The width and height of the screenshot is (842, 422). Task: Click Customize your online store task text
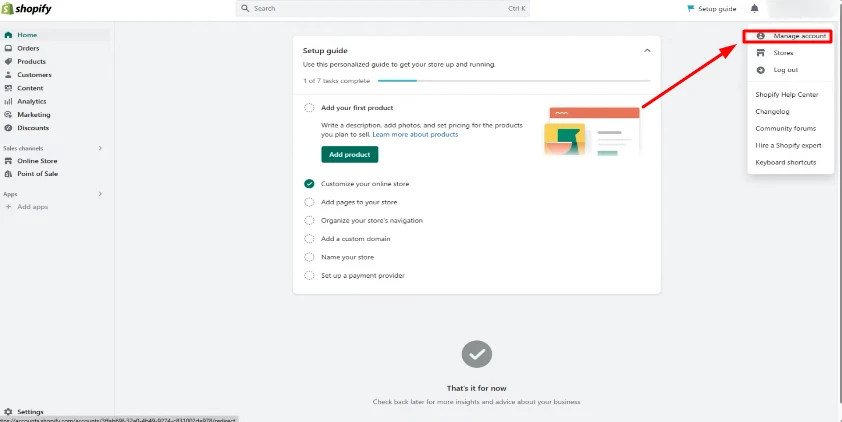click(x=365, y=184)
